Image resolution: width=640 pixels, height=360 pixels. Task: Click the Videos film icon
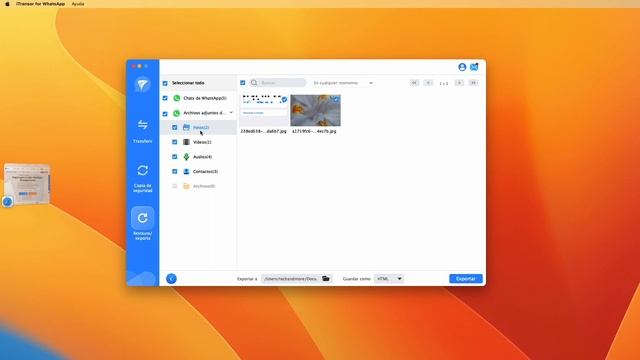click(186, 142)
